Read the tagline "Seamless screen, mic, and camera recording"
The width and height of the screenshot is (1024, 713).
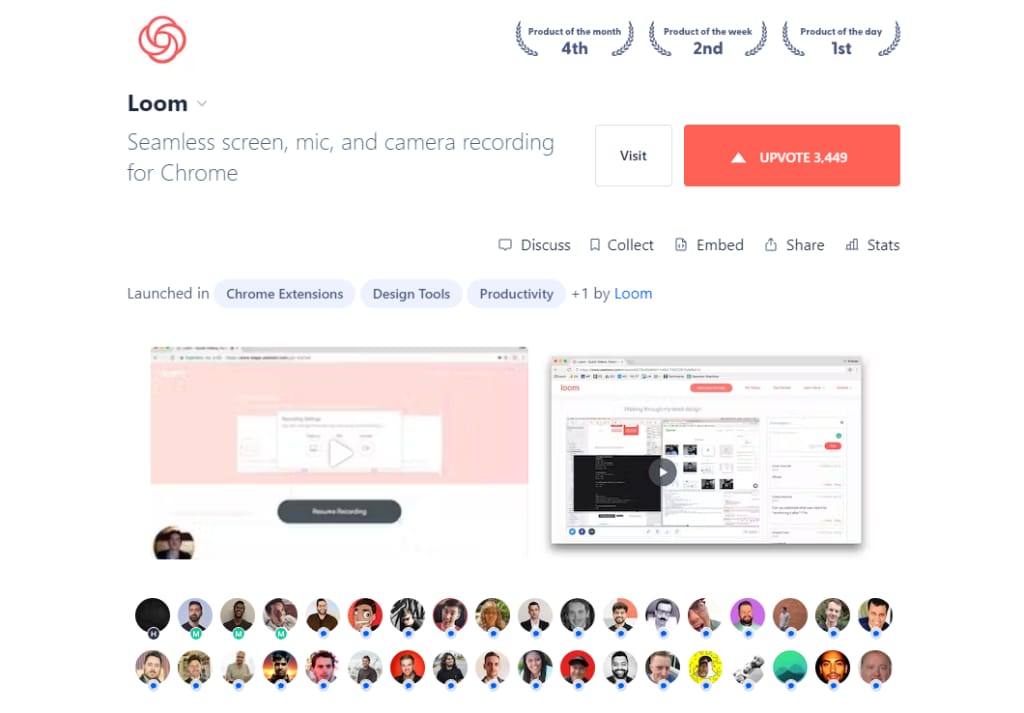(x=341, y=142)
